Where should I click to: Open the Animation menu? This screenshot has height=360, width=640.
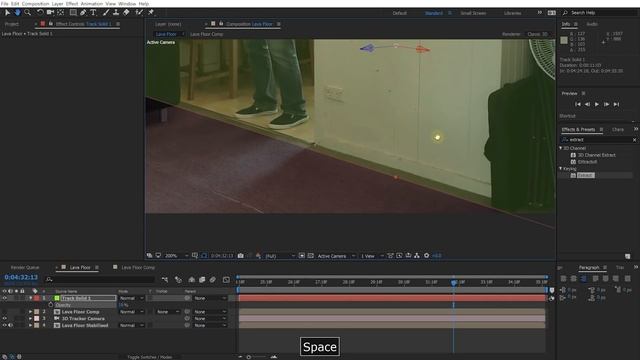(92, 4)
